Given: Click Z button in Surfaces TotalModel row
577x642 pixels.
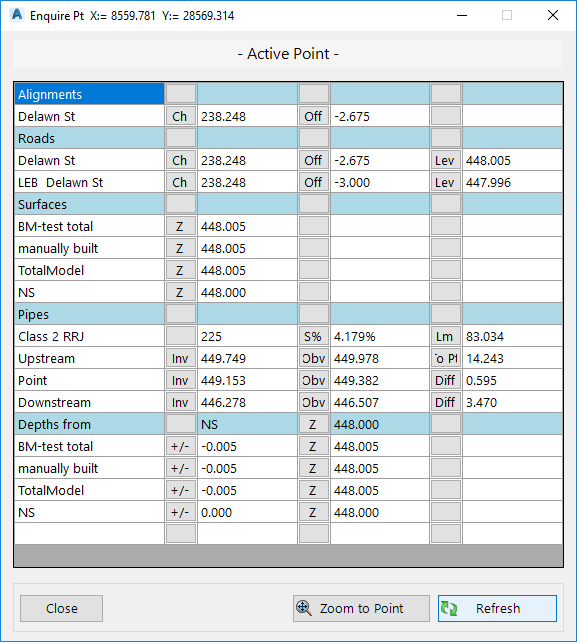Looking at the screenshot, I should [x=181, y=270].
